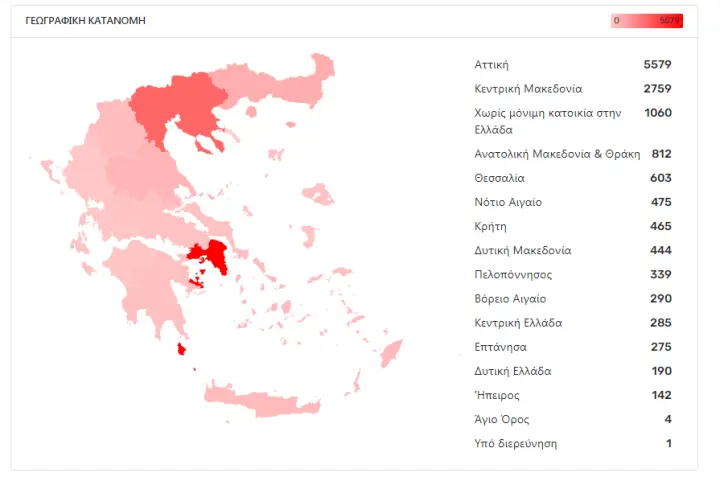720x477 pixels.
Task: Select the Άγιο Όρος row
Action: (x=573, y=420)
